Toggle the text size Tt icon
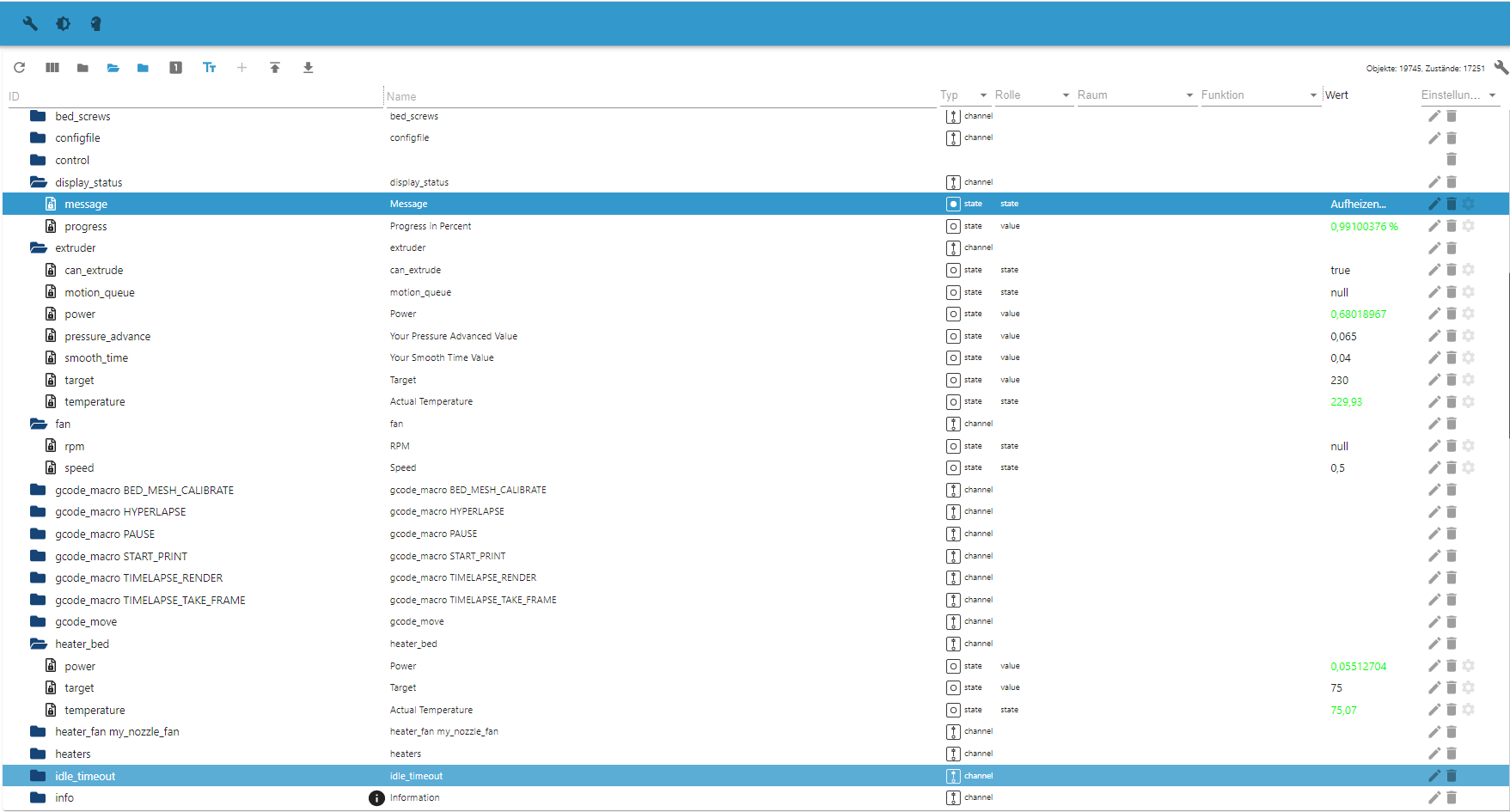 tap(209, 68)
